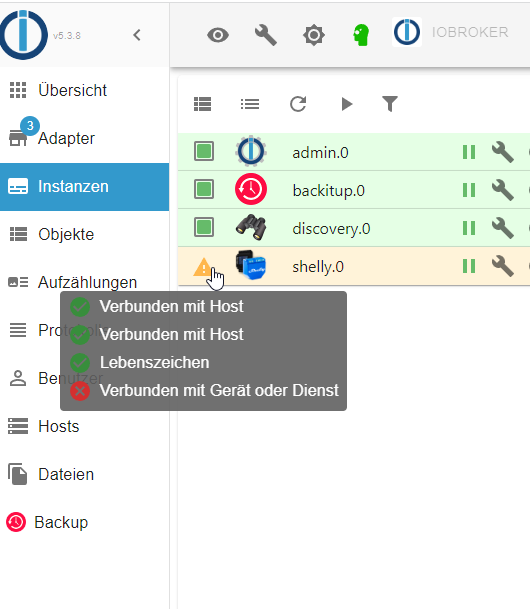Open backitup.0 settings wrench
This screenshot has height=609, width=530.
click(x=503, y=190)
